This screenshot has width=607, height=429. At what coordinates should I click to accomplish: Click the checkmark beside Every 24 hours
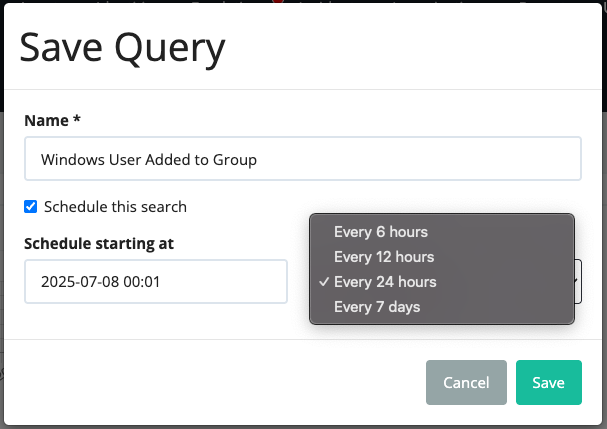pyautogui.click(x=324, y=282)
